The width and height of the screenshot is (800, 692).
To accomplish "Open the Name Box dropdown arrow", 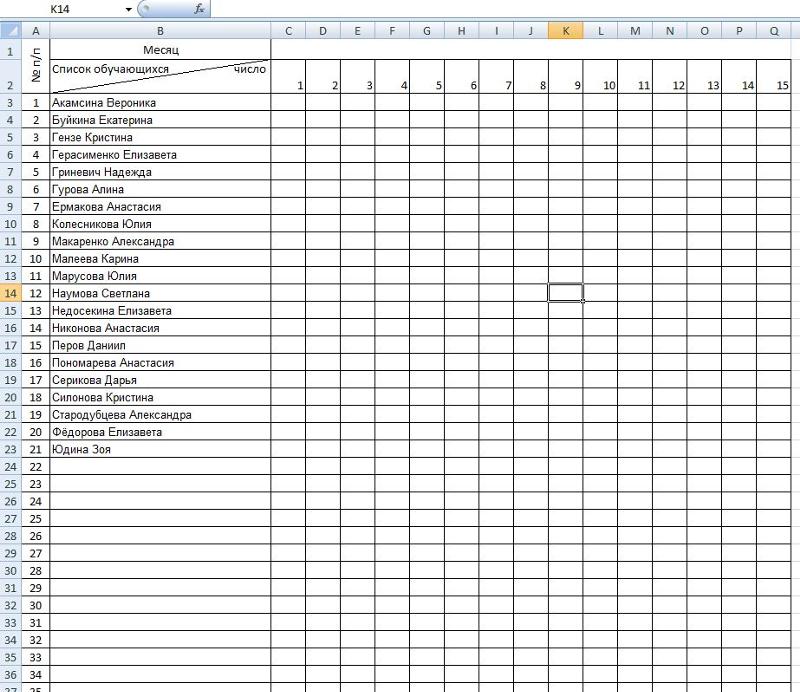I will 128,9.
